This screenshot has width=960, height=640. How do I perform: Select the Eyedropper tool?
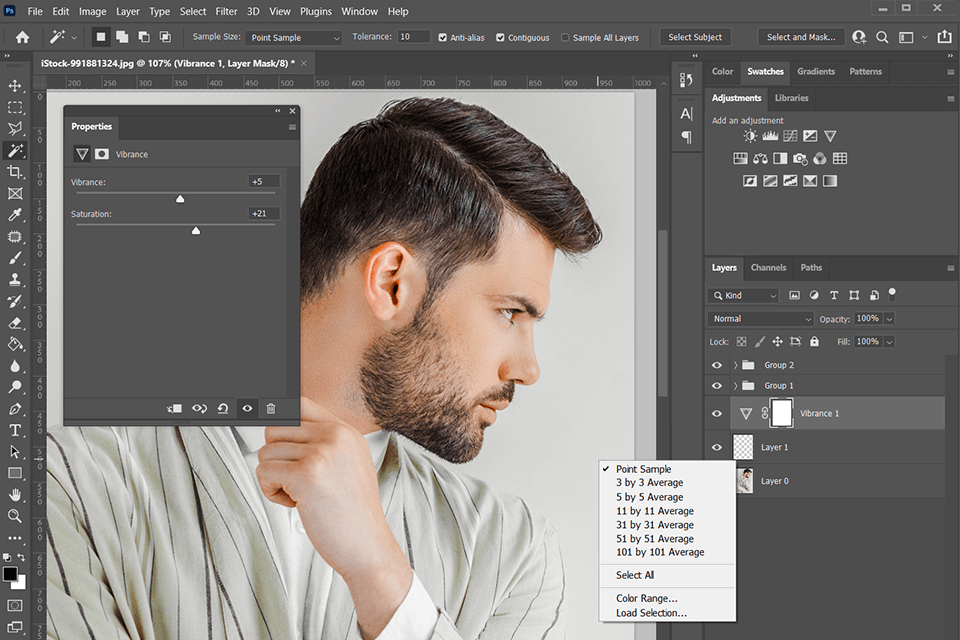(x=15, y=215)
